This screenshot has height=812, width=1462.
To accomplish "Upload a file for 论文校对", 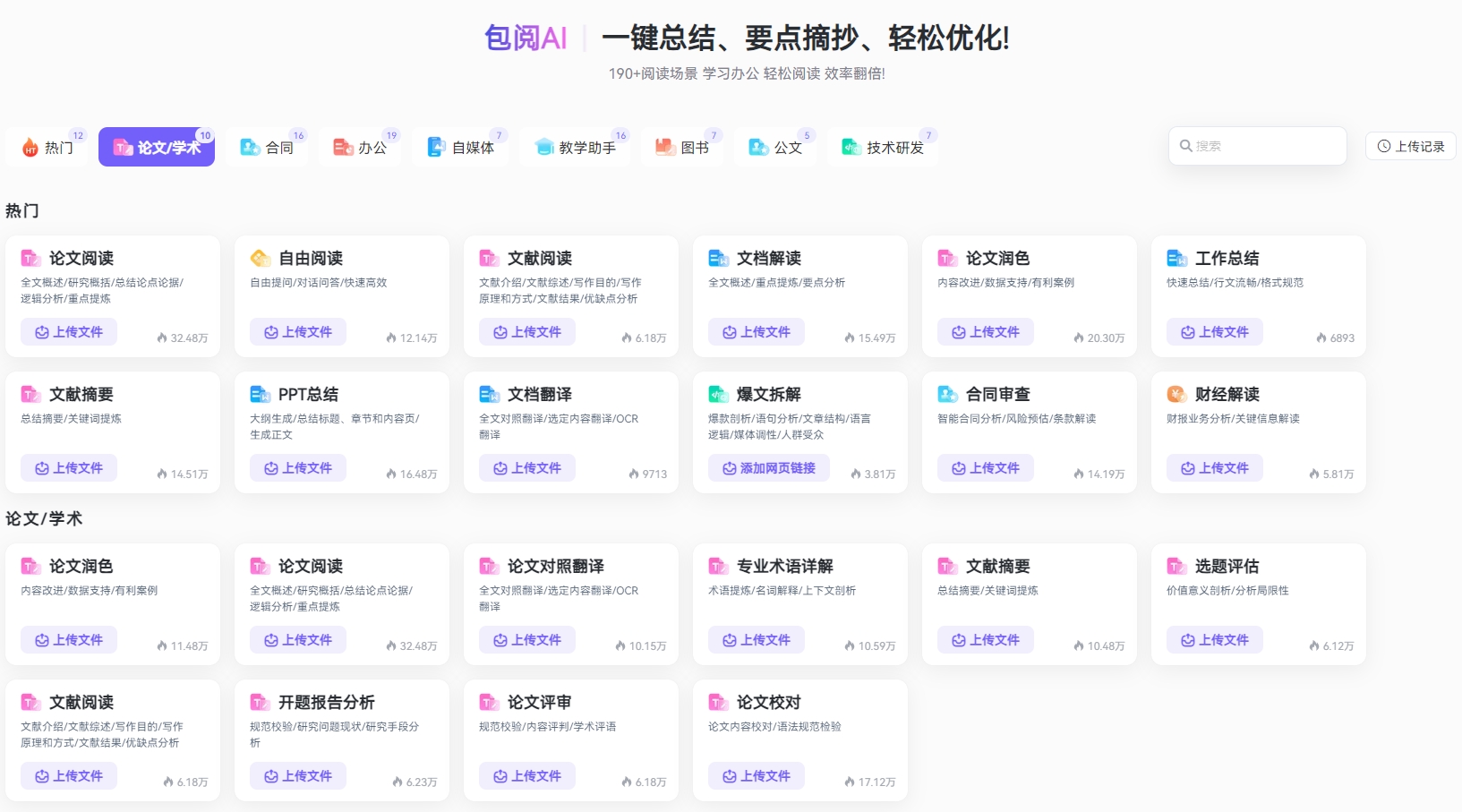I will pyautogui.click(x=756, y=776).
